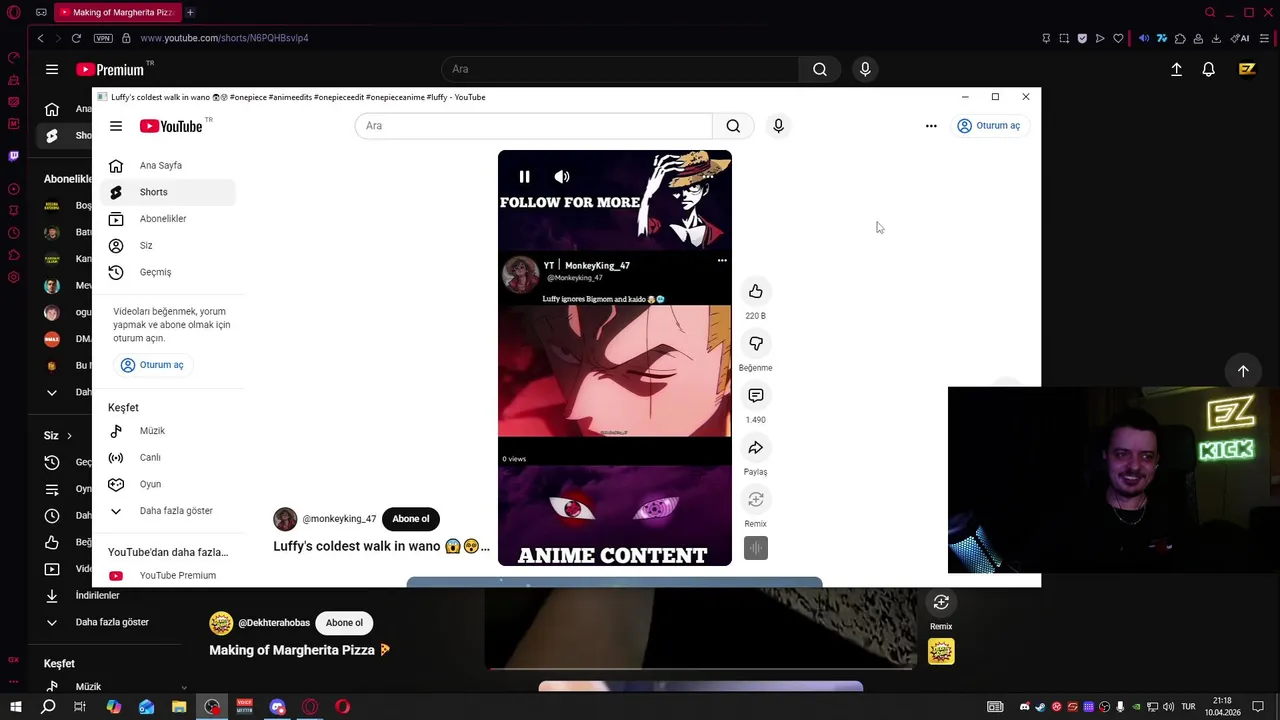Open Geçmiş in popup sidebar

pos(166,272)
